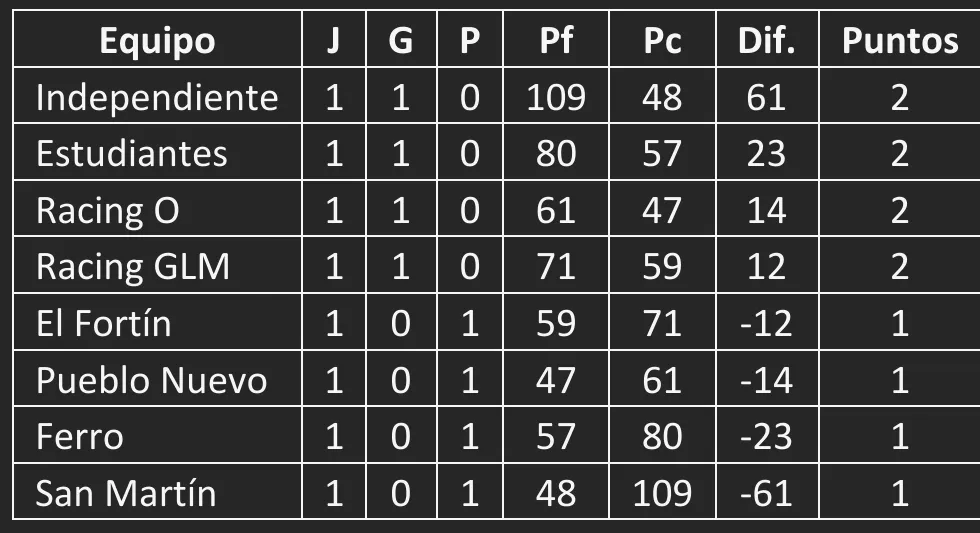Click the Pueblo Nuevo team name
Image resolution: width=980 pixels, height=533 pixels.
(152, 380)
